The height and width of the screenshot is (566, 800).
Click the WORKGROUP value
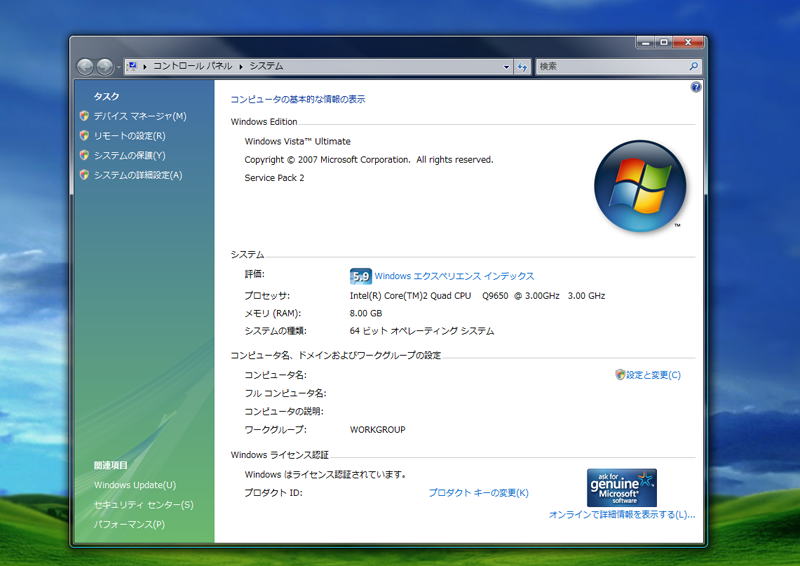pyautogui.click(x=378, y=430)
